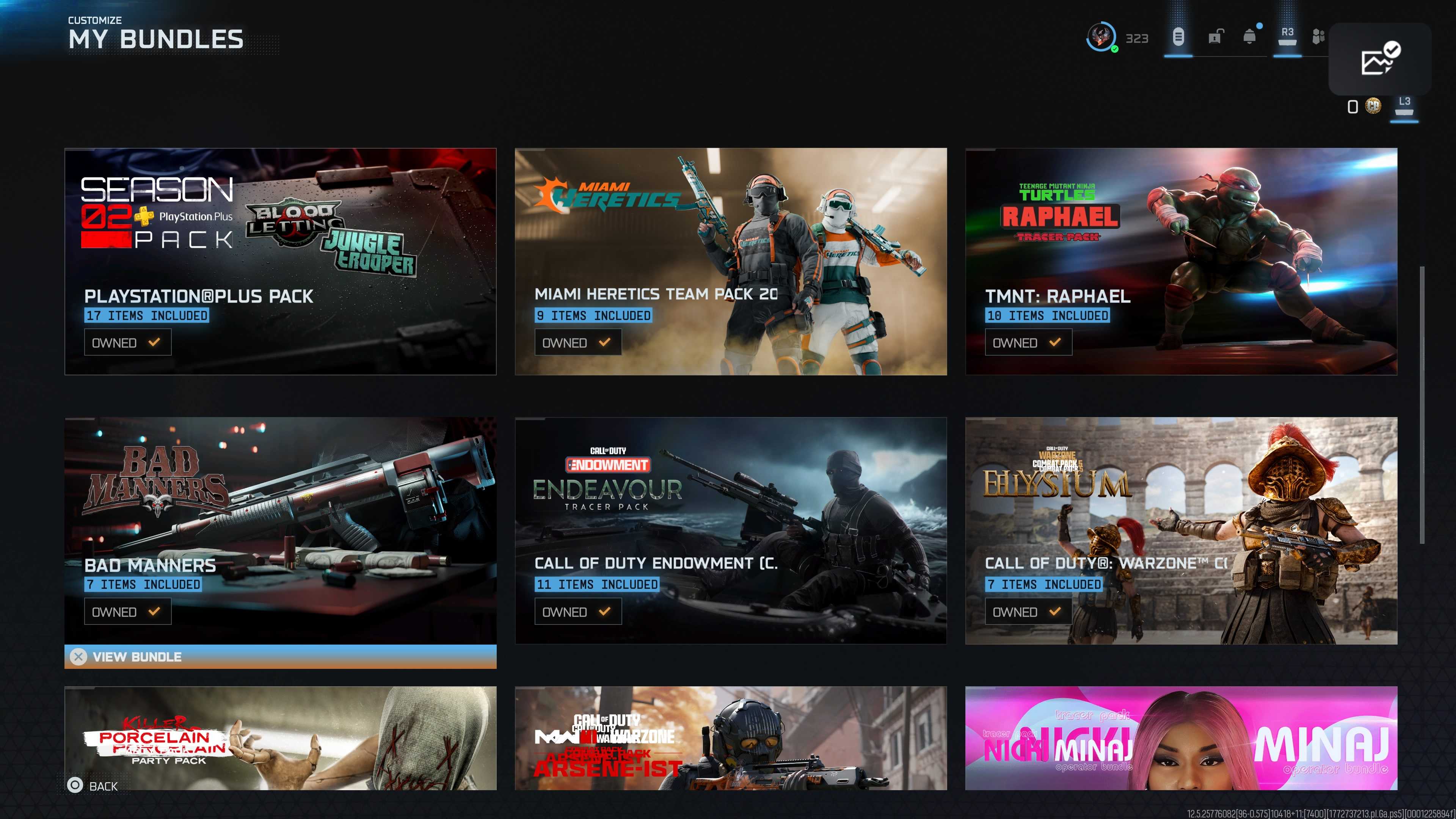The image size is (1456, 819).
Task: Open the notifications bell icon
Action: (1250, 37)
